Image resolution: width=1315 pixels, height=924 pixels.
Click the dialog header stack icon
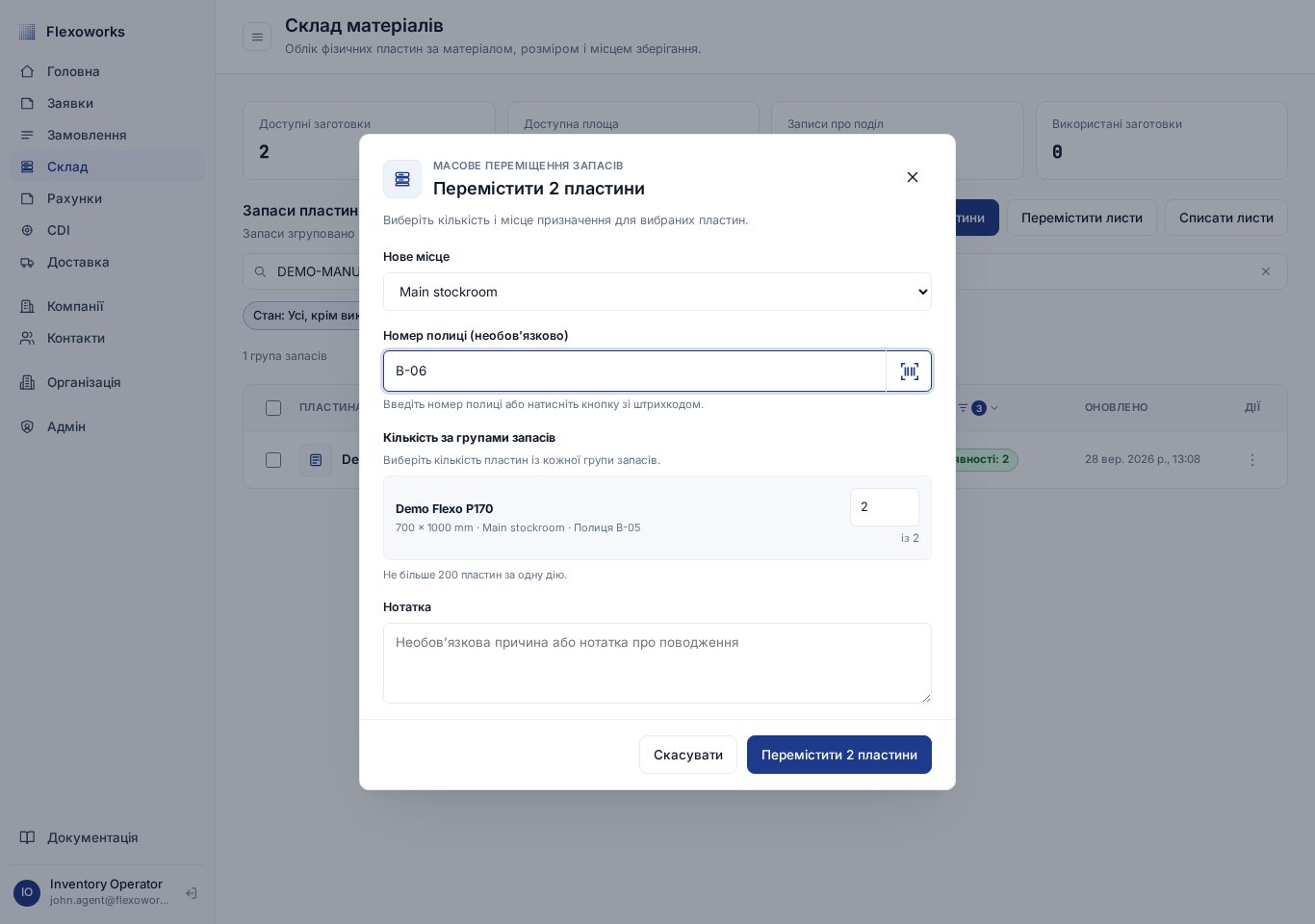402,179
